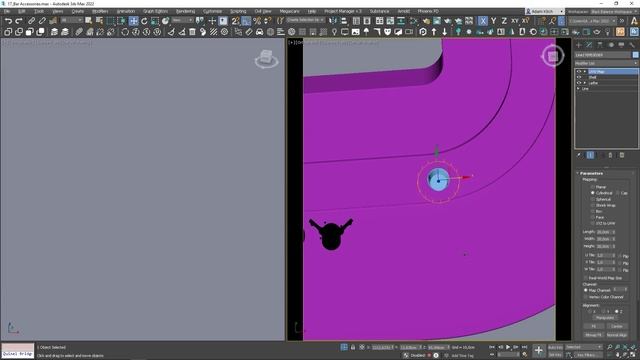Click the up arrow icon in second toolbar
This screenshot has width=640, height=360.
pos(434,32)
